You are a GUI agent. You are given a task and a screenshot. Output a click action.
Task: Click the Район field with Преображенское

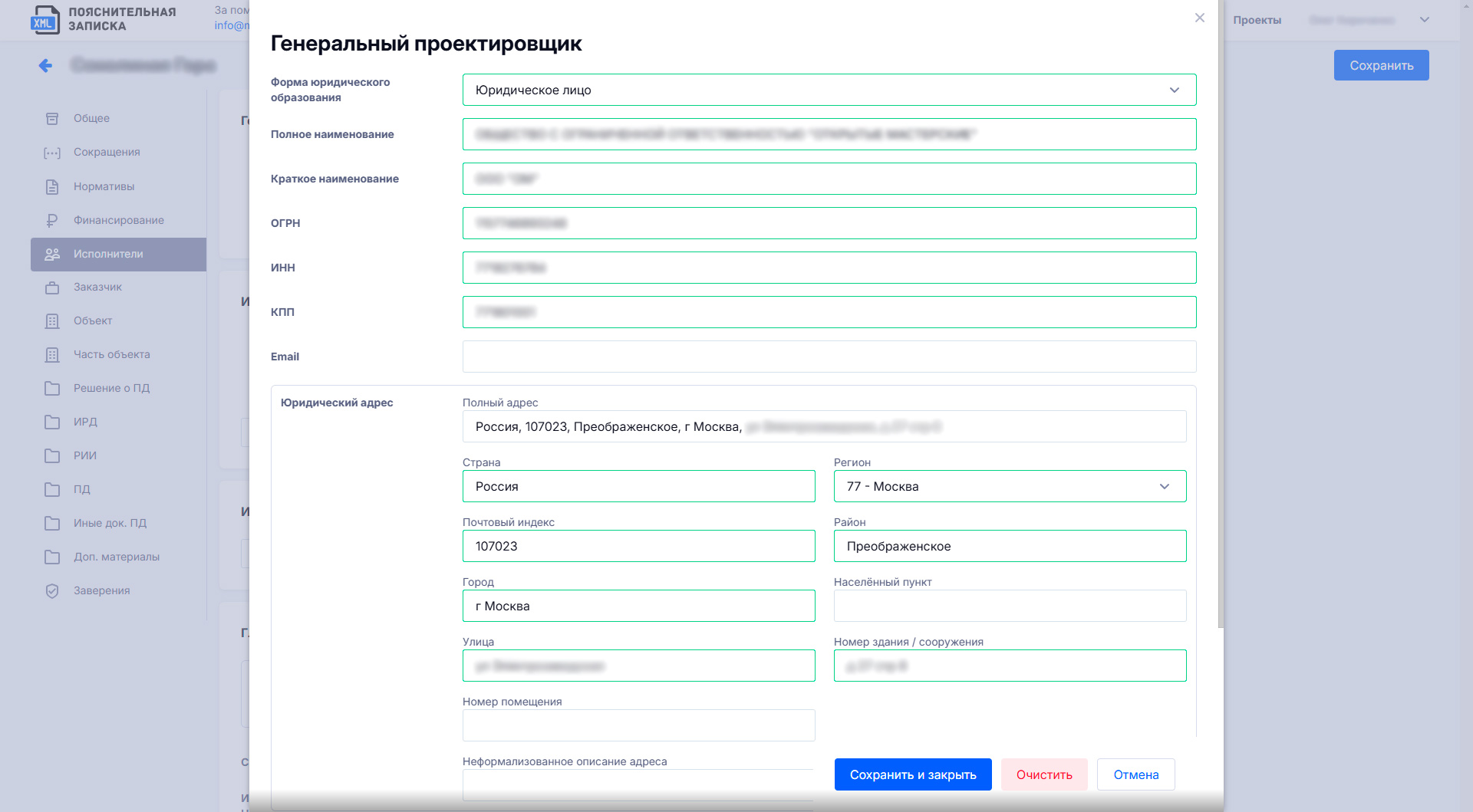pos(1010,546)
